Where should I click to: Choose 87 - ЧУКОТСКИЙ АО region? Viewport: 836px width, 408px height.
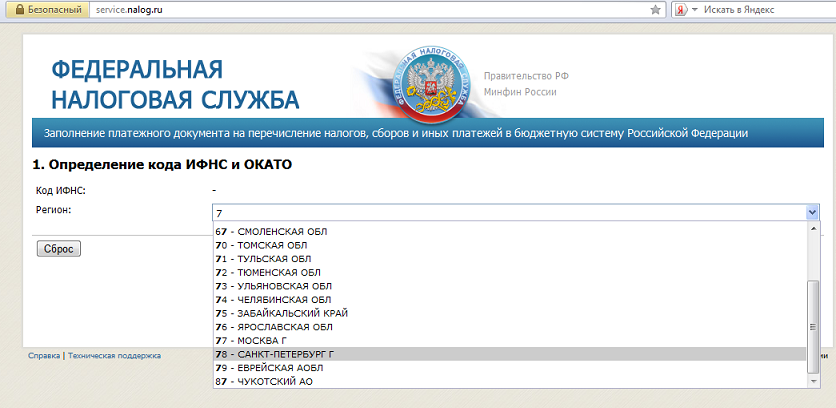[x=509, y=381]
